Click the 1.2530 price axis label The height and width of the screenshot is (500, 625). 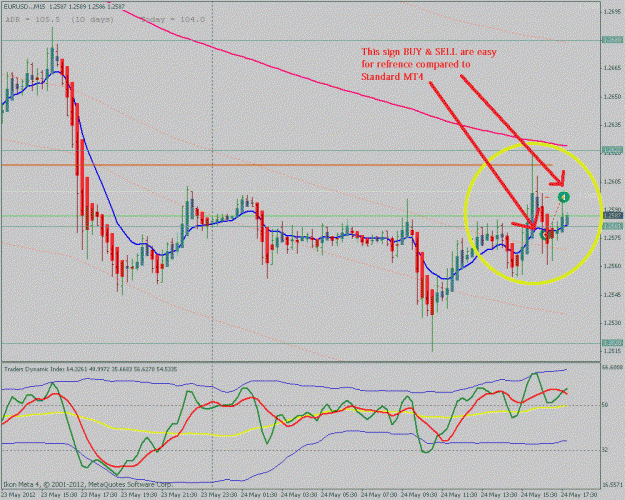(612, 323)
